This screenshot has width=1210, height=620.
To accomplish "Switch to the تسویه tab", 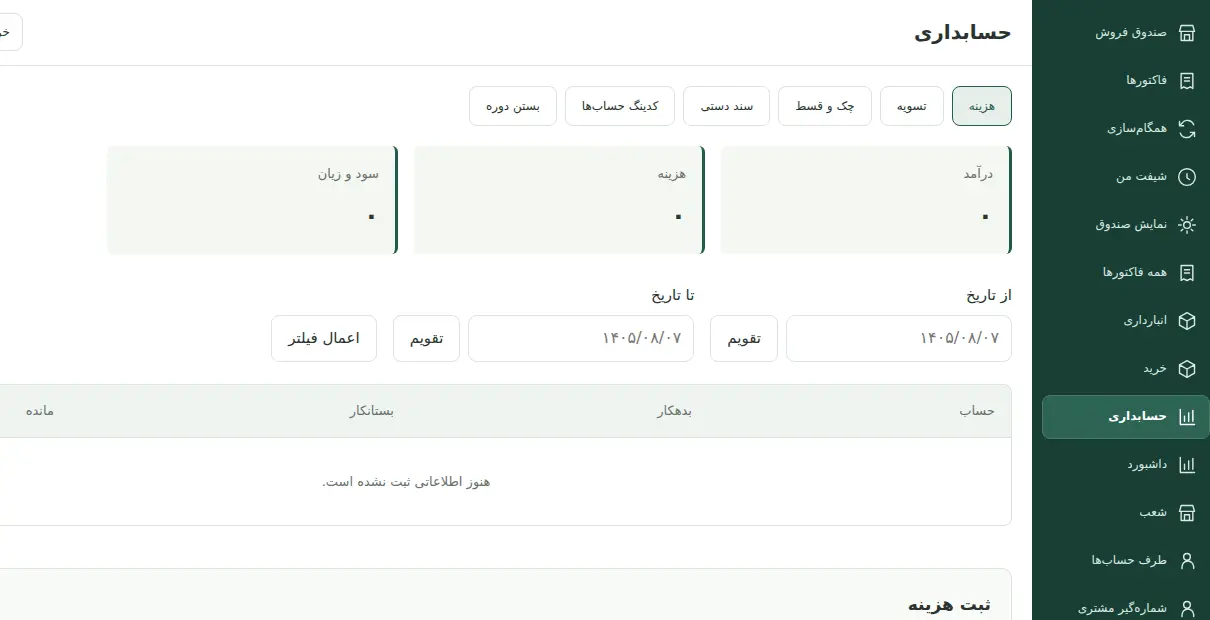I will tap(912, 106).
